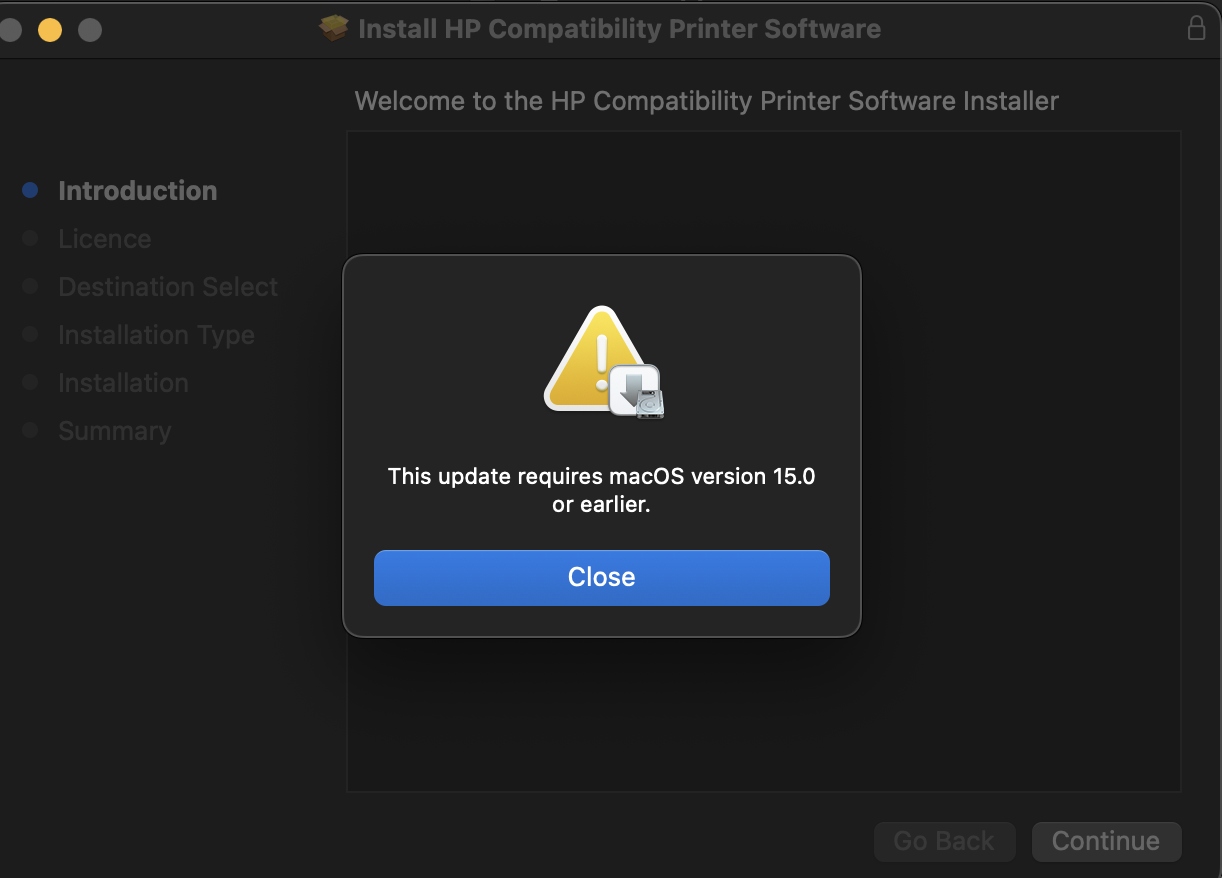
Task: Click the package box icon in title bar
Action: click(x=334, y=29)
